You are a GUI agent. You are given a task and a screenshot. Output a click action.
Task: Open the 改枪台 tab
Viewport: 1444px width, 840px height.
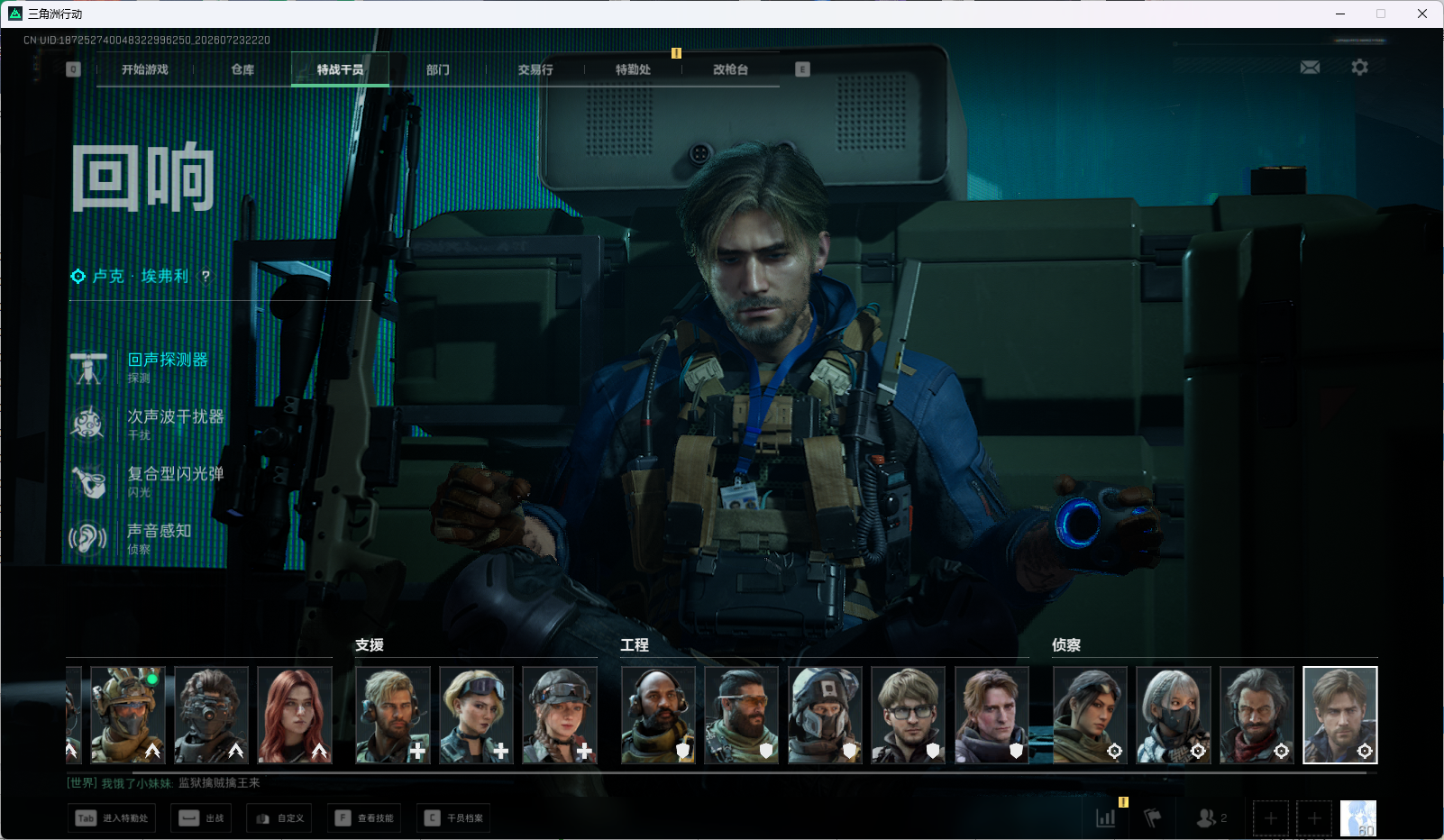coord(730,69)
